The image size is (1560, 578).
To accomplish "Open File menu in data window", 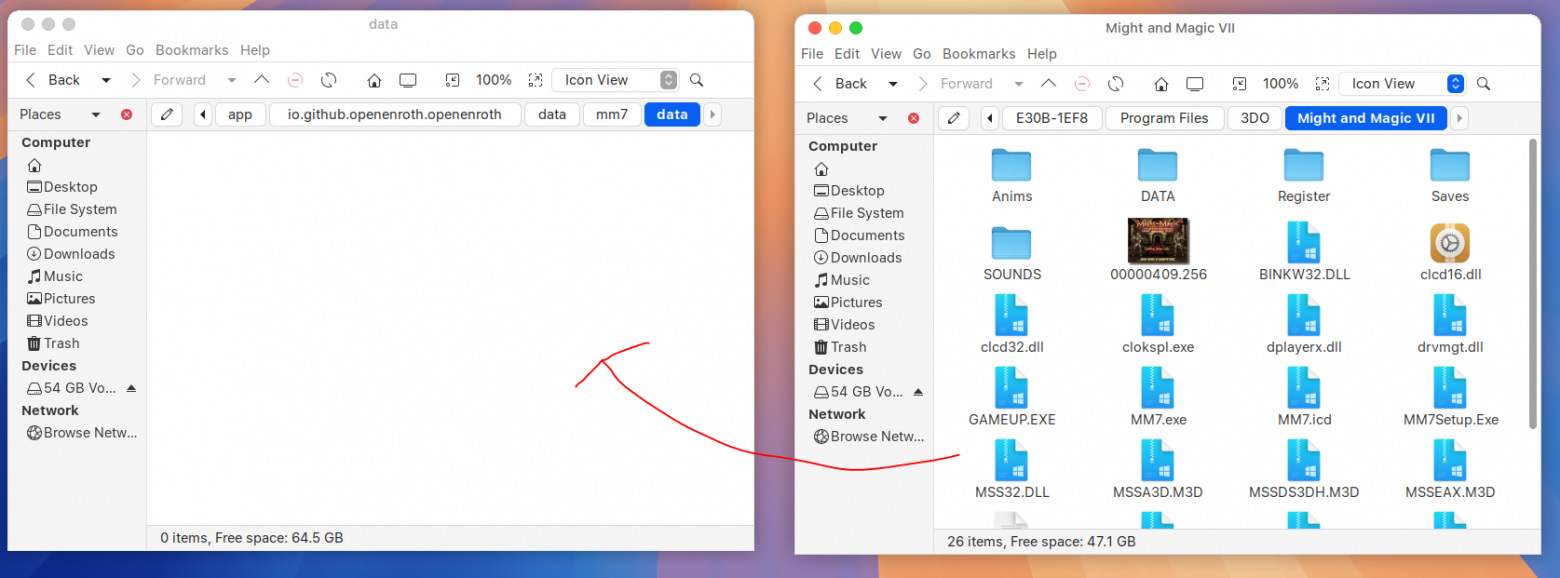I will [x=25, y=50].
